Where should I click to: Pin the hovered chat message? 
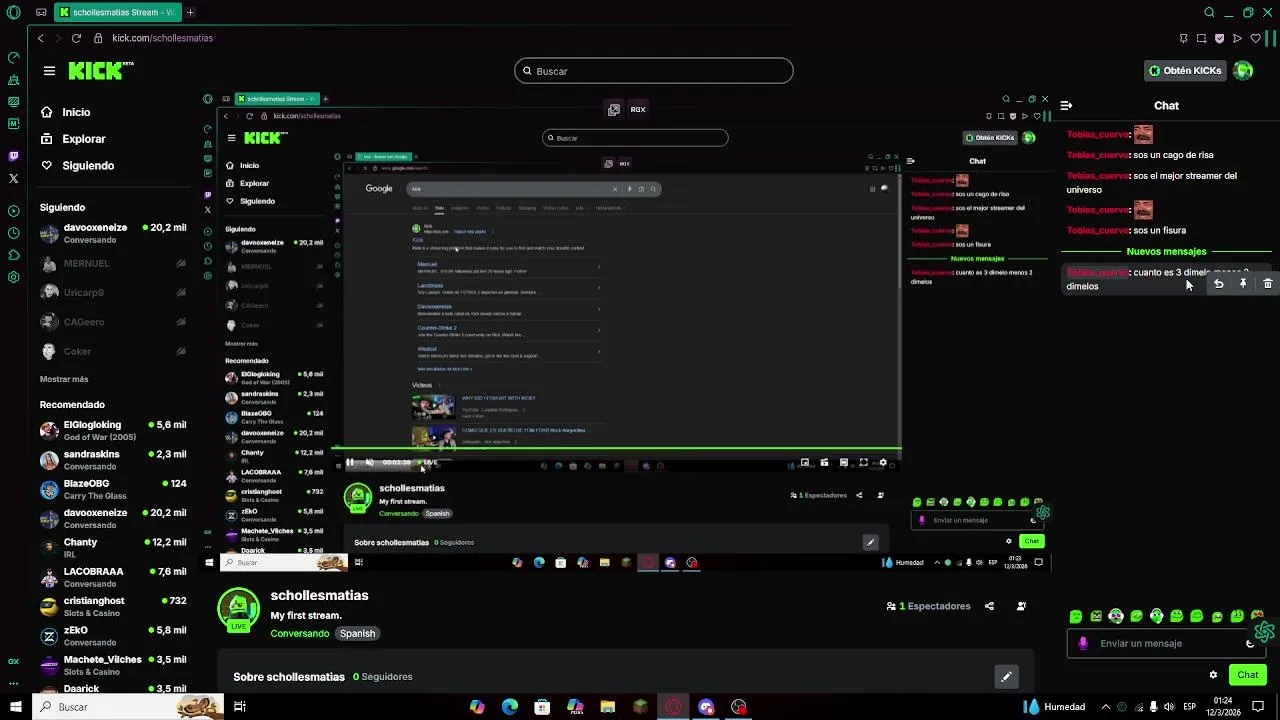[1243, 284]
